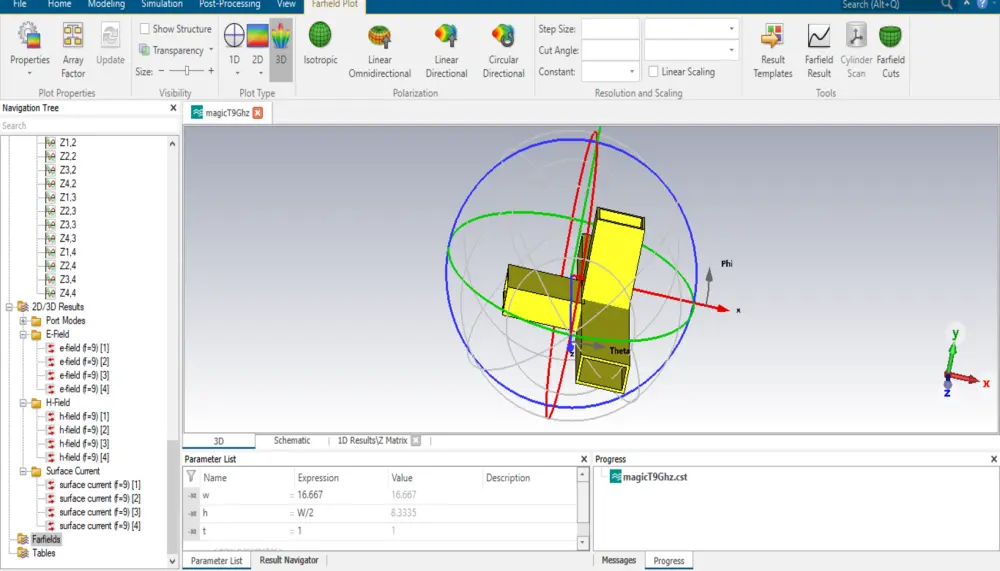Switch to the Schematic tab
The width and height of the screenshot is (1000, 571).
click(292, 440)
